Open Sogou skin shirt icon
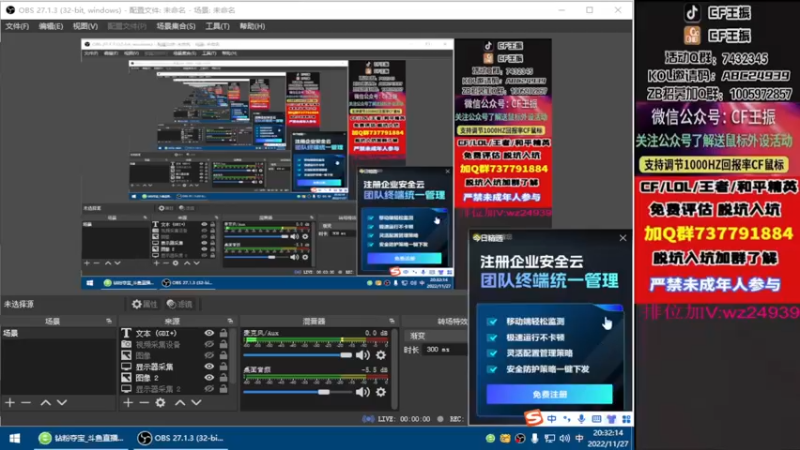This screenshot has height=450, width=800. tap(611, 419)
